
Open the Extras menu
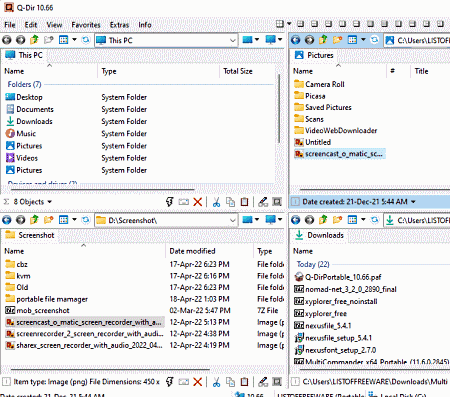coord(119,25)
